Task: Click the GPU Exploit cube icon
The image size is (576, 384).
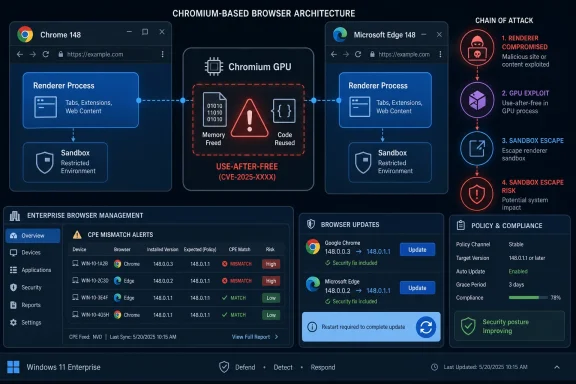Action: (x=477, y=100)
